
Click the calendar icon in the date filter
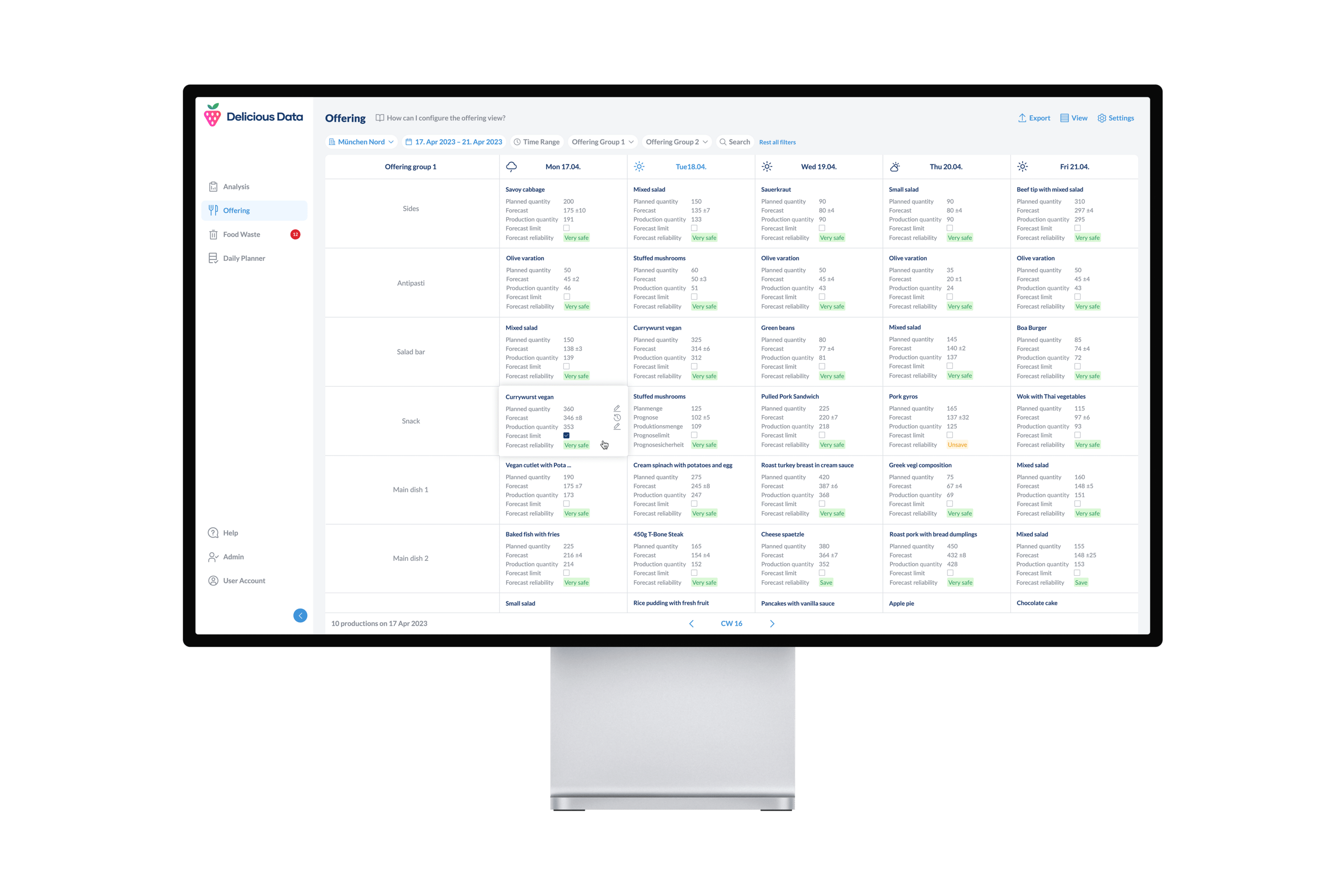(409, 142)
